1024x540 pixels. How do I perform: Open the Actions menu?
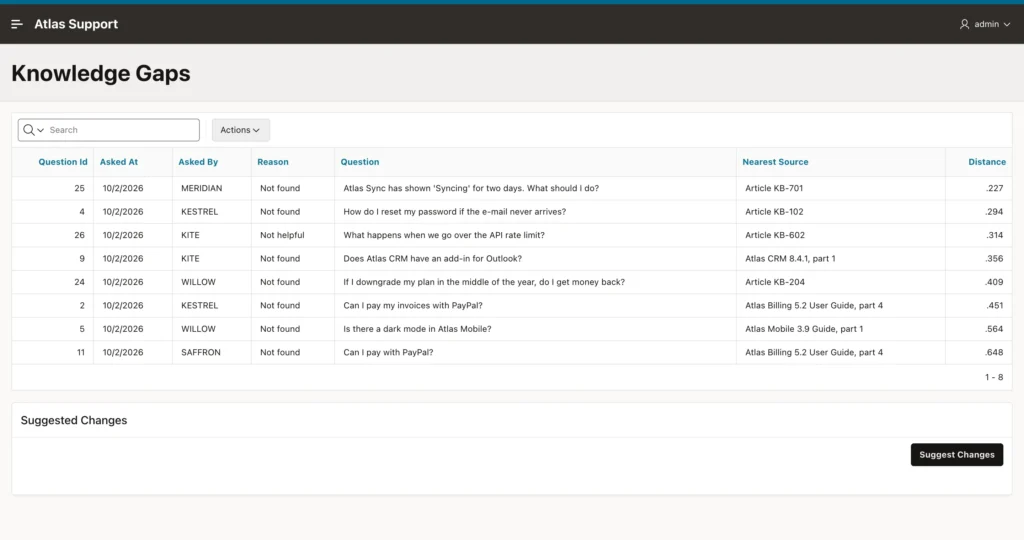(x=240, y=130)
